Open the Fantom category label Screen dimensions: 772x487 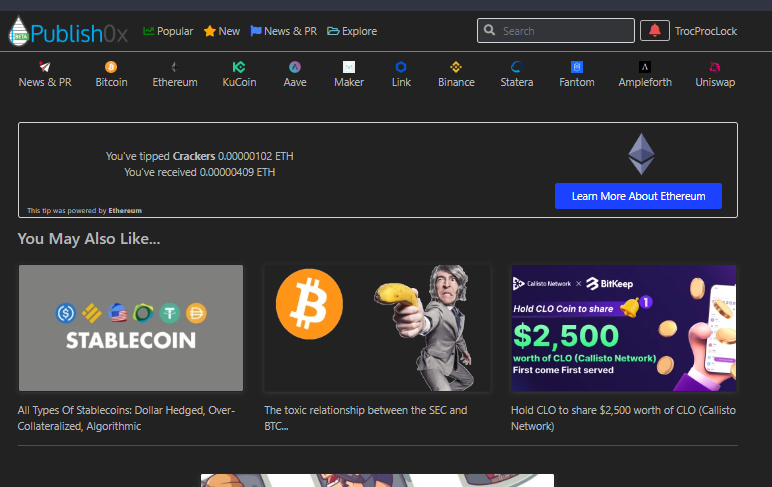tap(577, 82)
